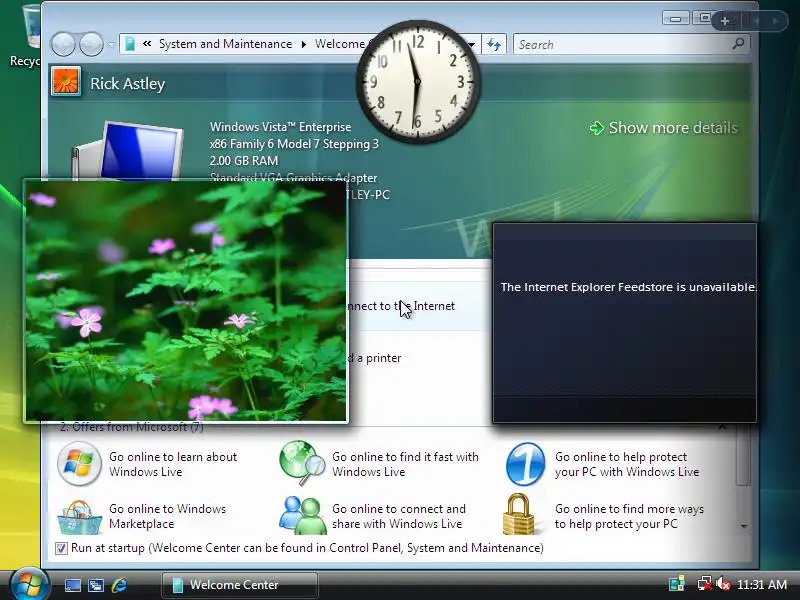Click the Windows Live logo orb icon
The height and width of the screenshot is (600, 800).
tap(79, 463)
